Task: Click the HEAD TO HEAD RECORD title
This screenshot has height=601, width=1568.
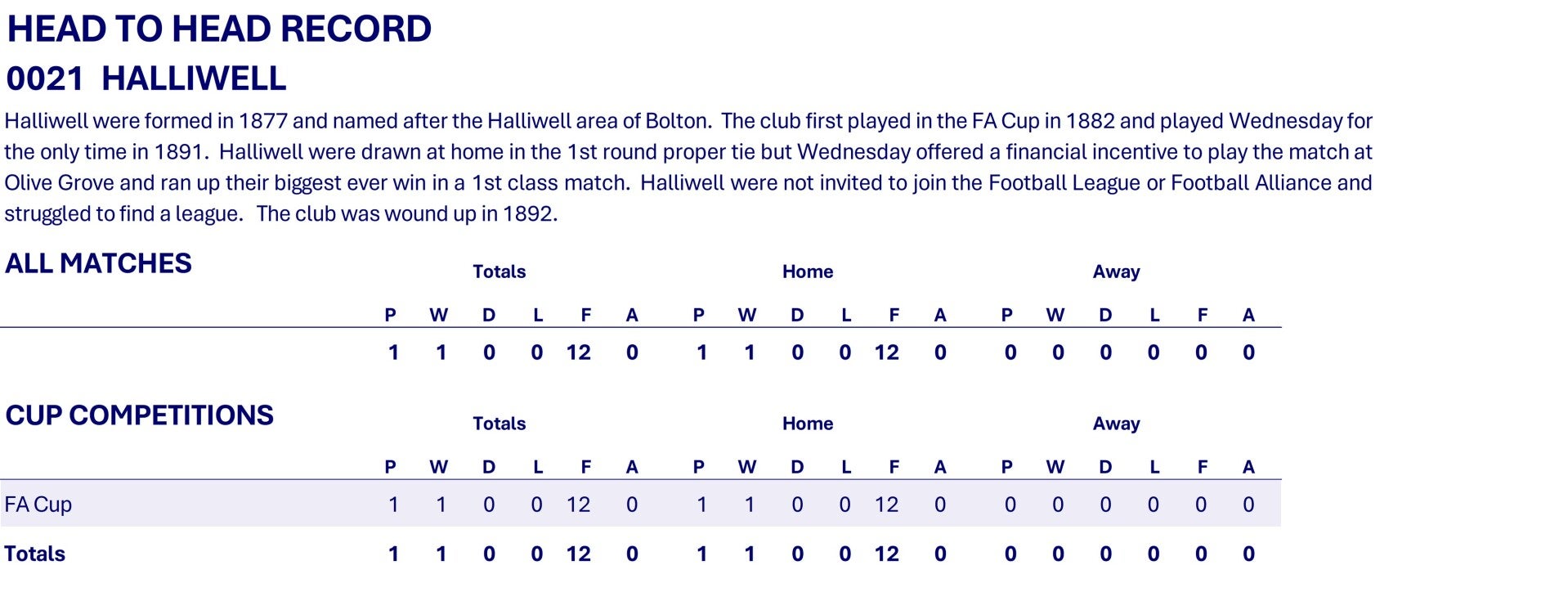Action: tap(219, 29)
